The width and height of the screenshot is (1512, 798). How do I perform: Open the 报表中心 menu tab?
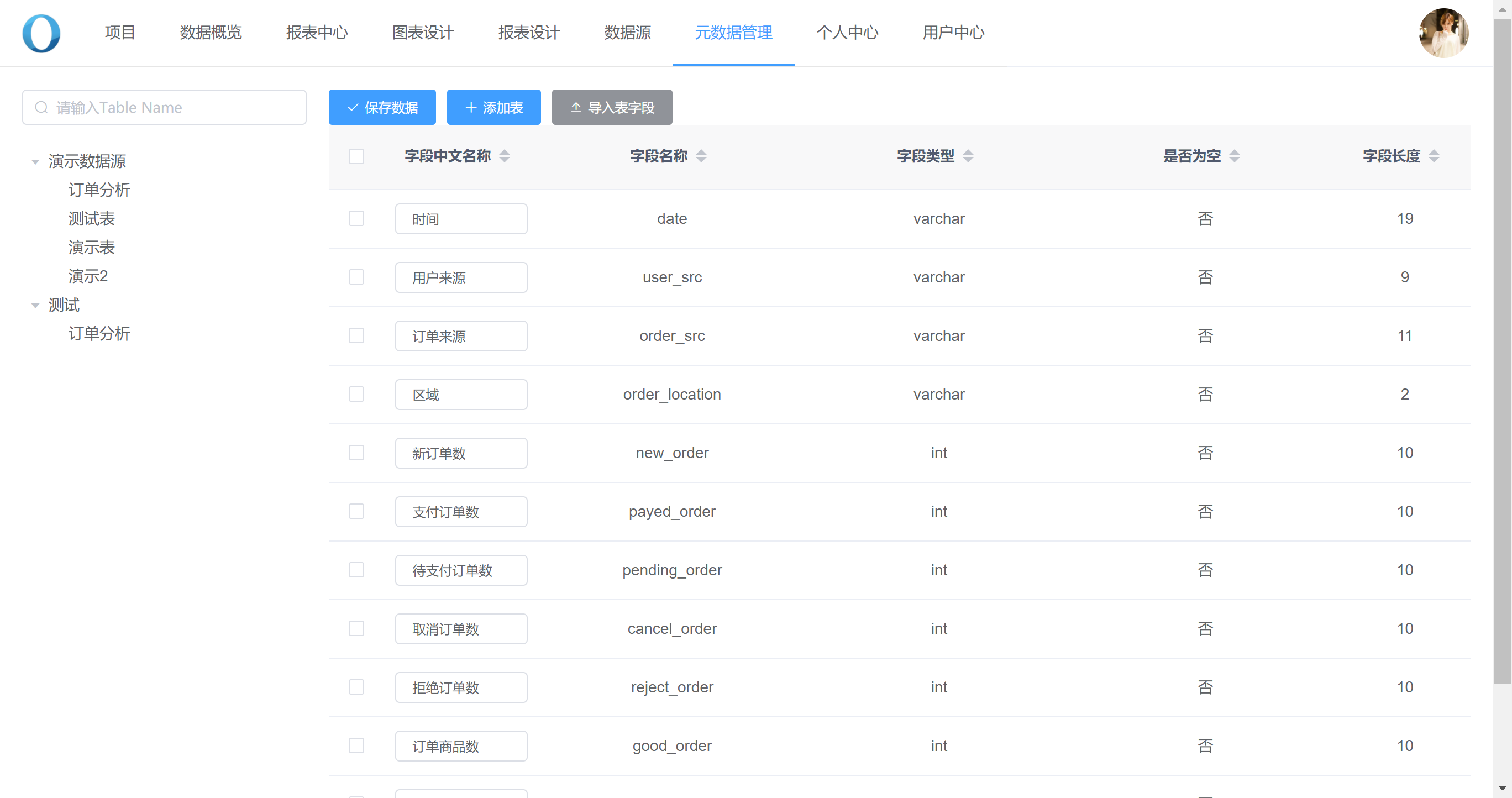coord(317,33)
